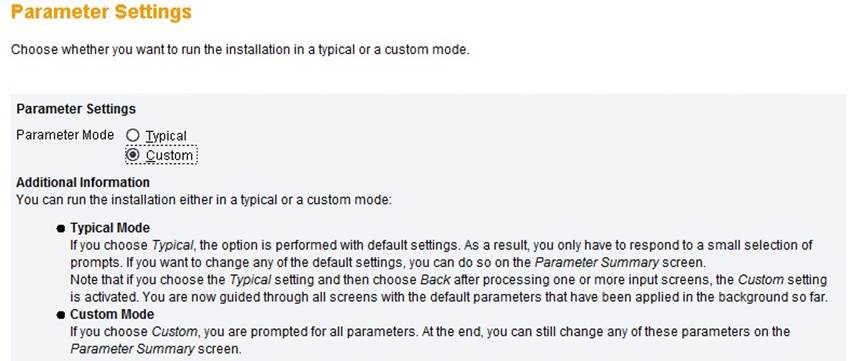Click italic 'Parameter Summary' in Custom Mode paragraph

tap(132, 349)
